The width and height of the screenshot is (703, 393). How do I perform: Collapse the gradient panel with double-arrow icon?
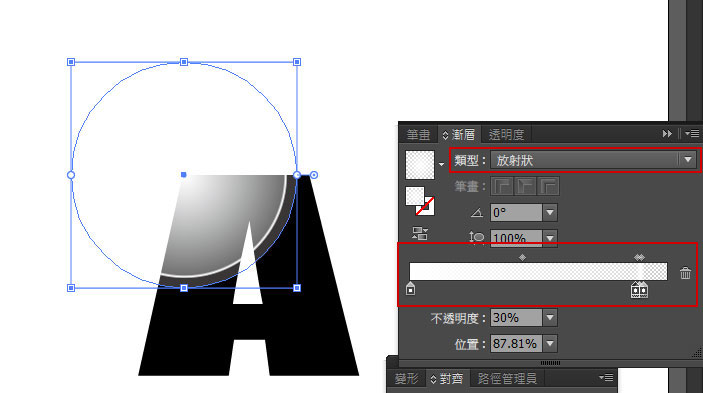coord(667,134)
